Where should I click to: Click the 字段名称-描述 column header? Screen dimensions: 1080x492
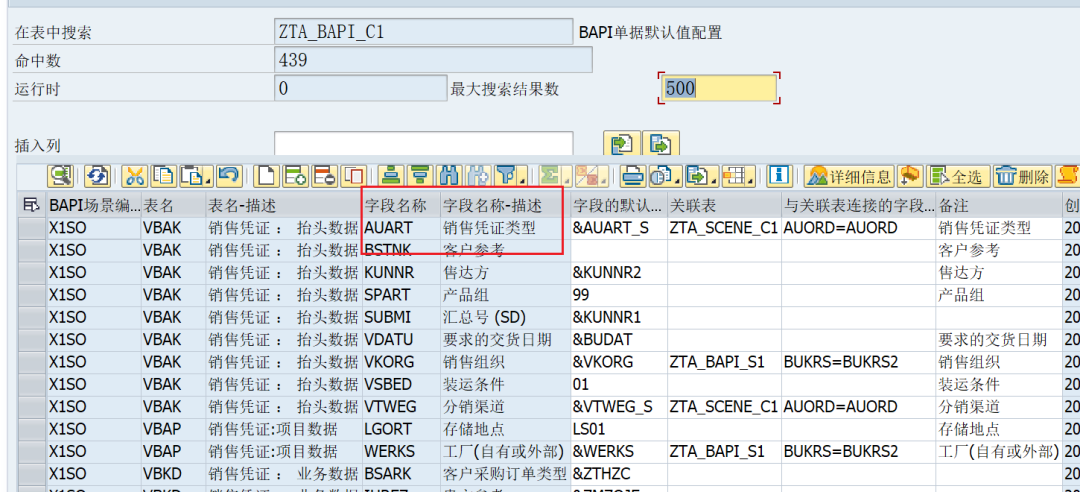pos(505,205)
